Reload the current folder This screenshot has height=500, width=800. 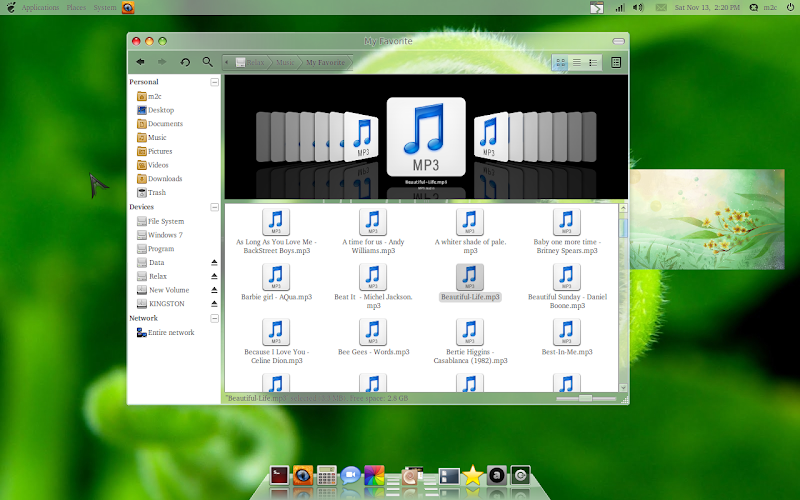tap(185, 62)
